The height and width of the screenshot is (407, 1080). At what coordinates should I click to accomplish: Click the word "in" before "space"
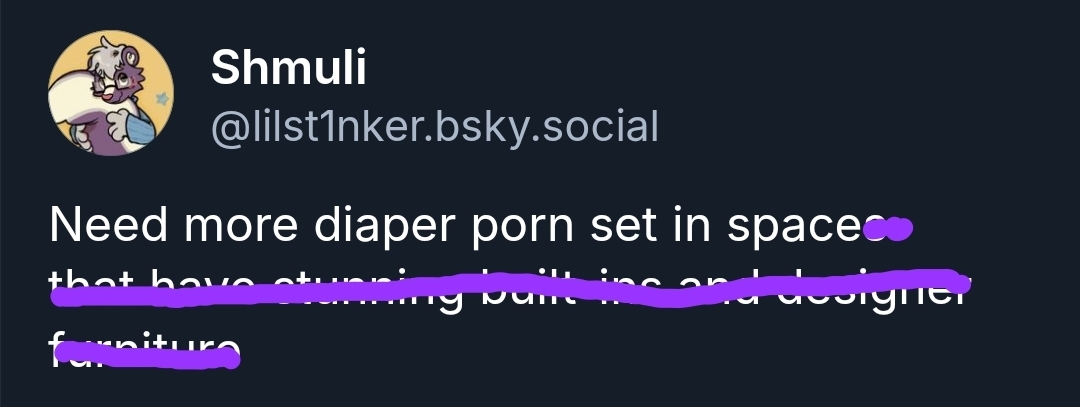pyautogui.click(x=693, y=225)
